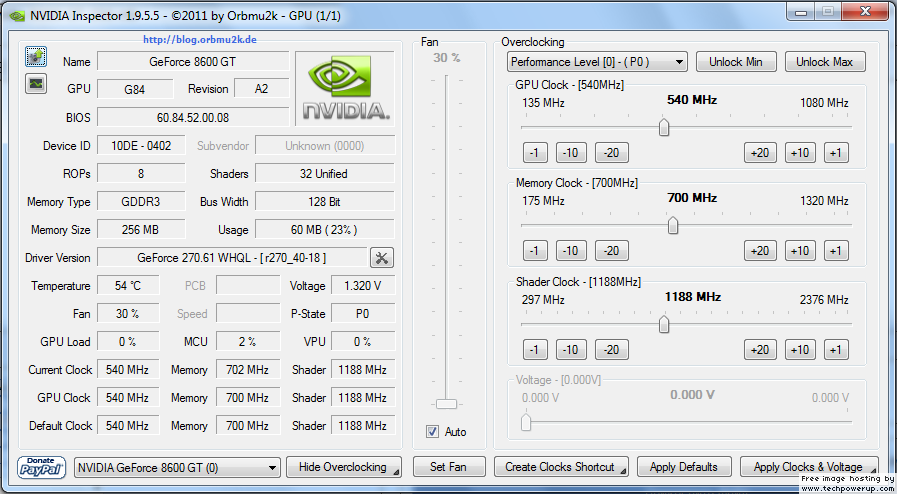
Task: Click Hide Overclocking button
Action: pos(344,467)
